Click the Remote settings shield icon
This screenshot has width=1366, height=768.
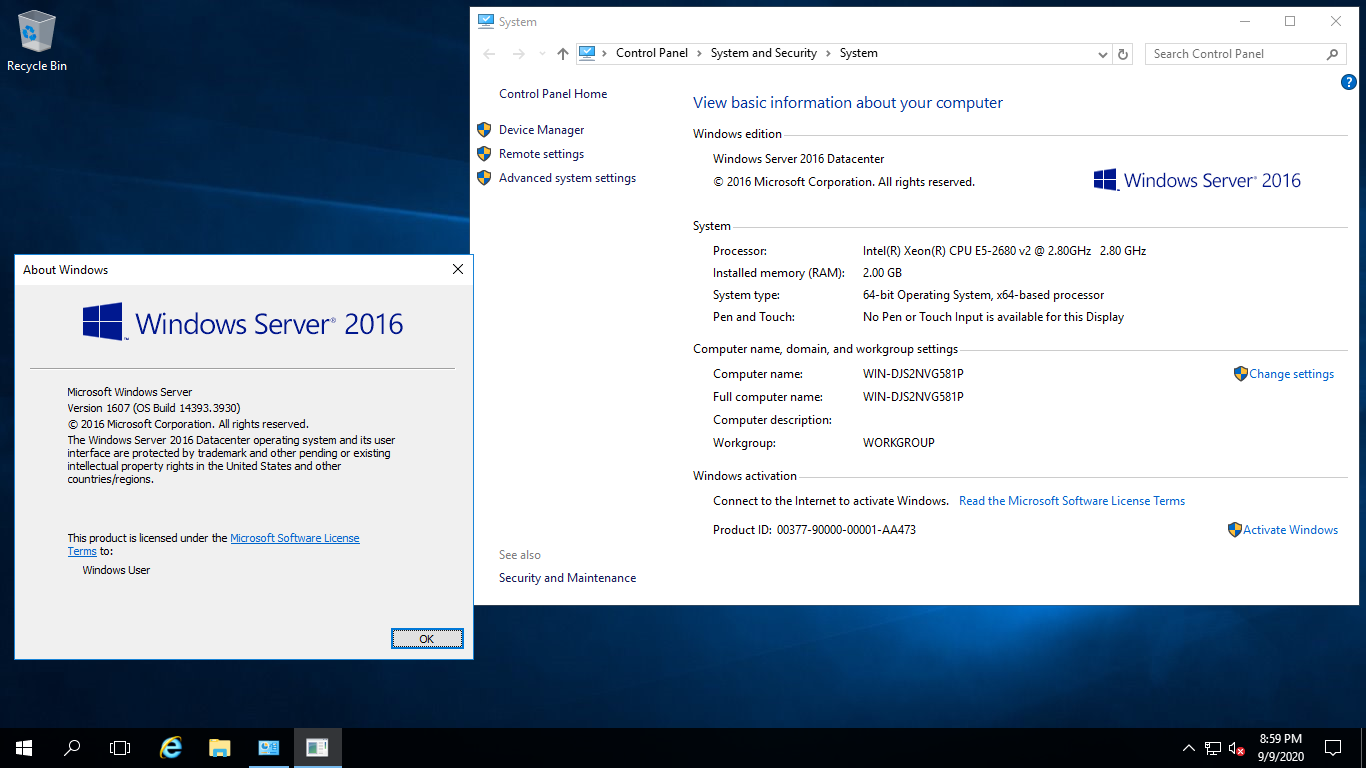(x=484, y=153)
